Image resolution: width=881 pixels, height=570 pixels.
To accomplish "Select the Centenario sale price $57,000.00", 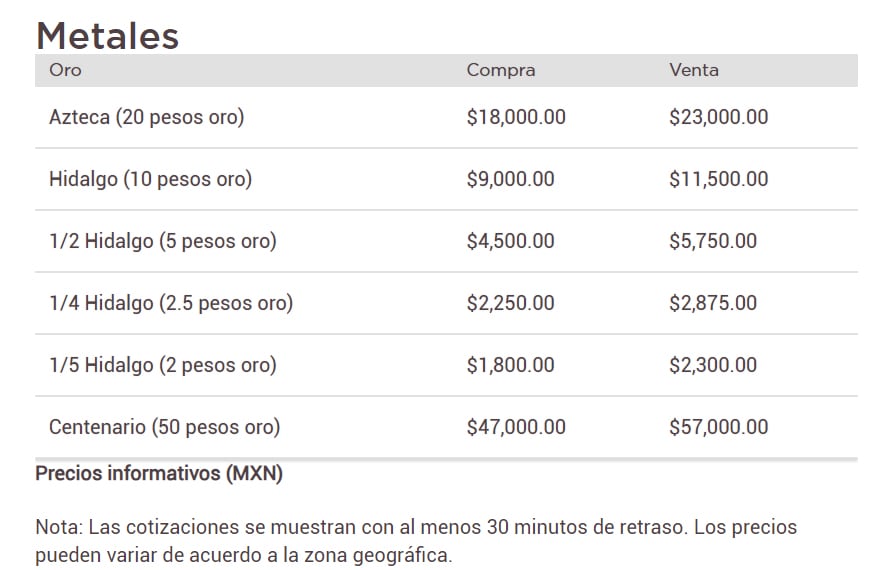I will (719, 427).
